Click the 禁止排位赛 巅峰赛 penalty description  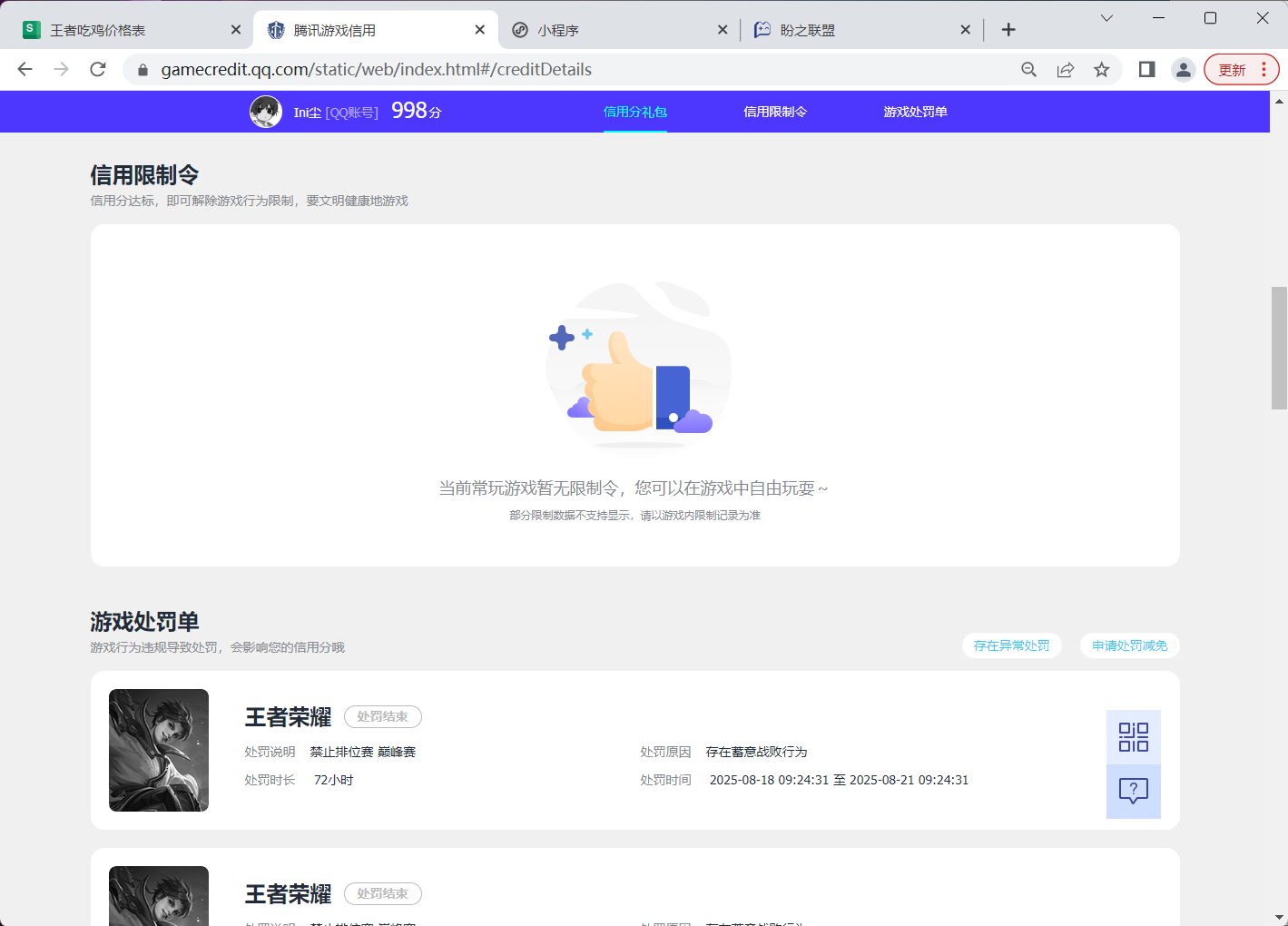pos(363,752)
